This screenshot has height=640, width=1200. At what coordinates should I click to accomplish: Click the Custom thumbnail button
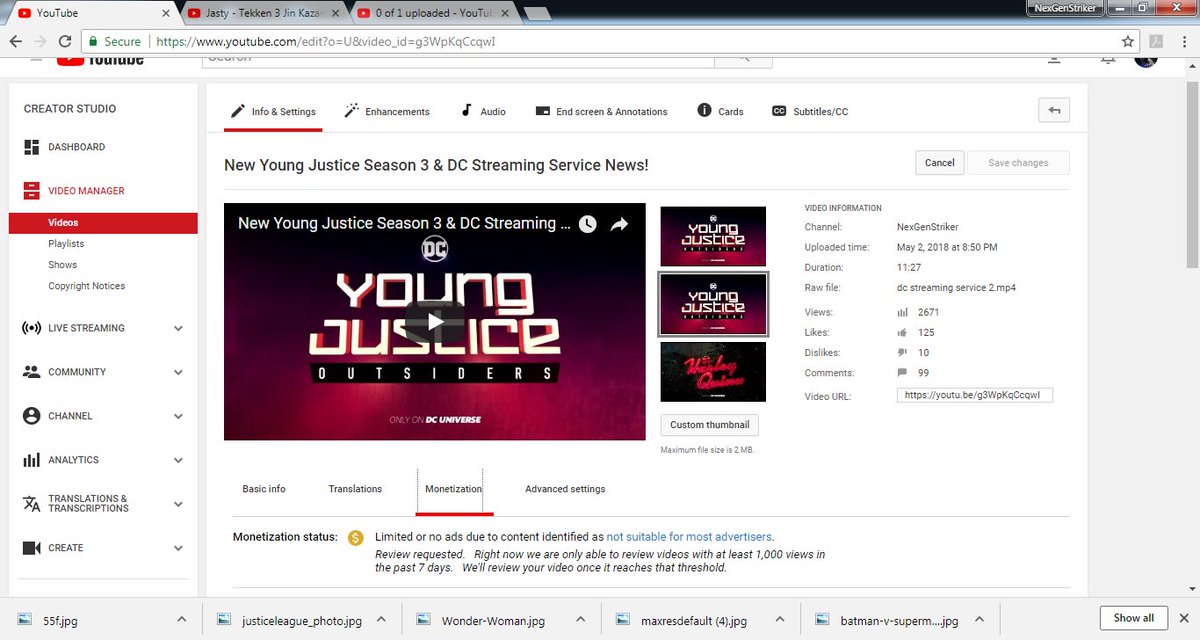pyautogui.click(x=709, y=425)
